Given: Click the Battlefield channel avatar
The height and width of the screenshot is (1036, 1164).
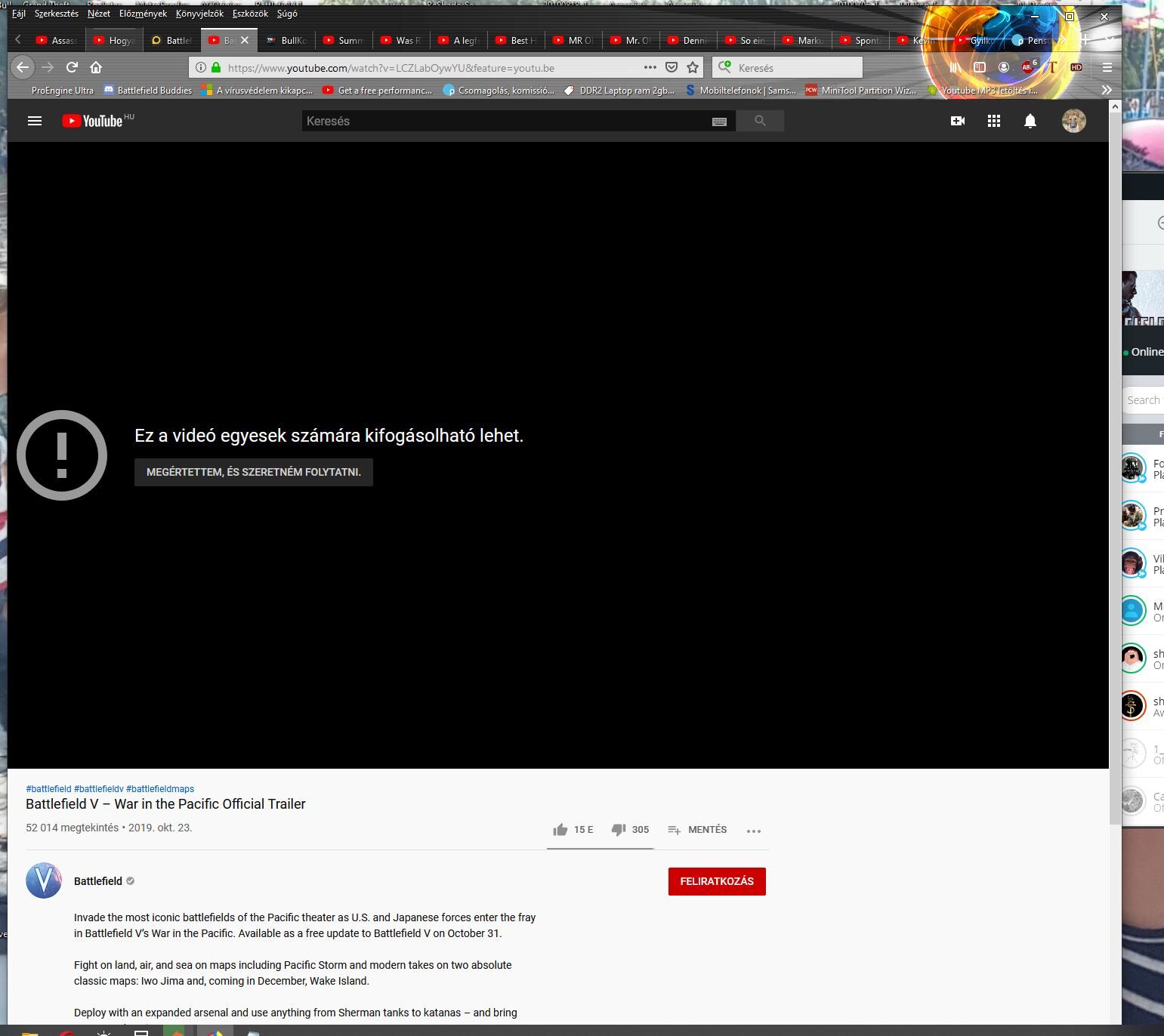Looking at the screenshot, I should pos(44,880).
